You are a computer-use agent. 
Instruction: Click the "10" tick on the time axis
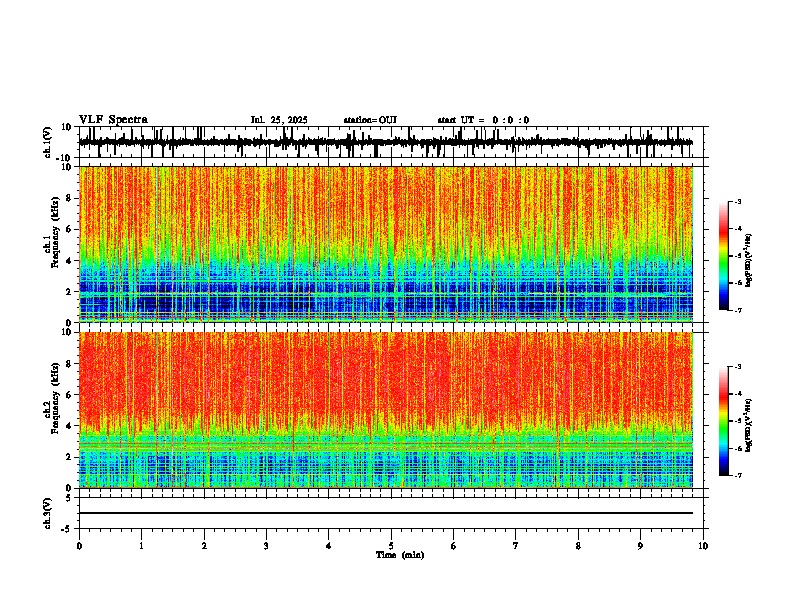click(x=703, y=545)
